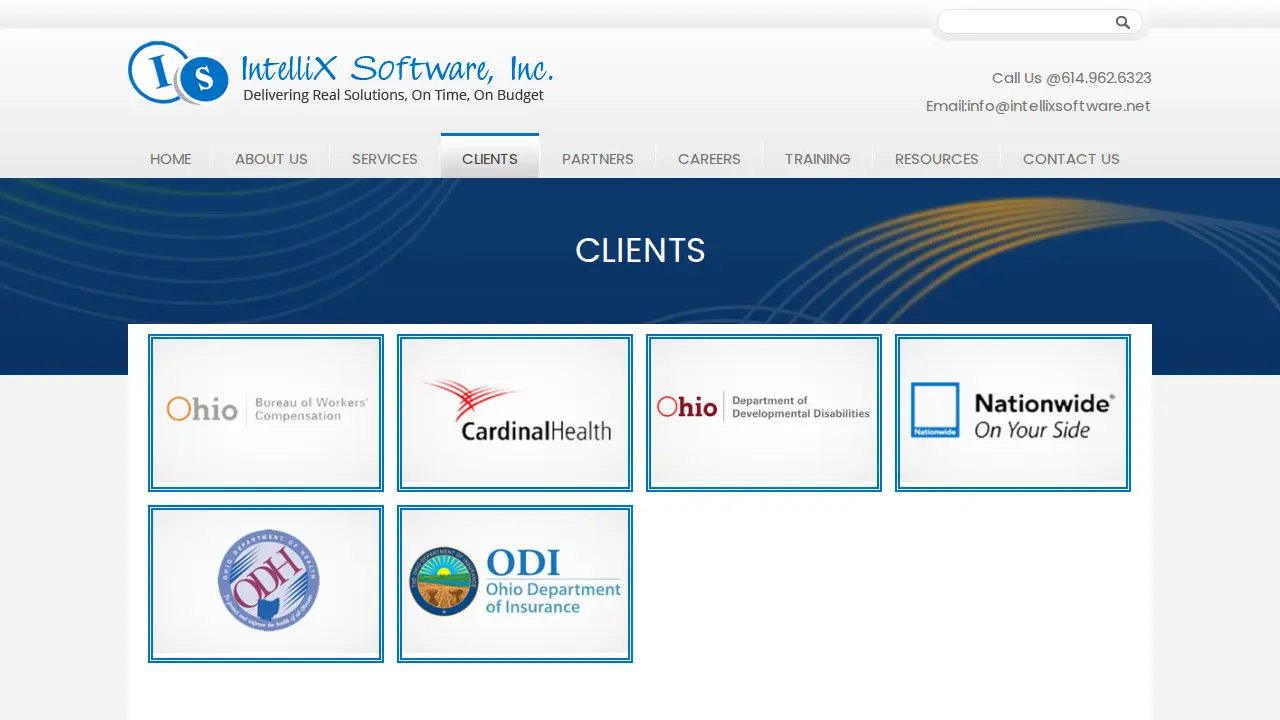Click the IntelliX Software logo
The image size is (1280, 720).
pyautogui.click(x=340, y=73)
